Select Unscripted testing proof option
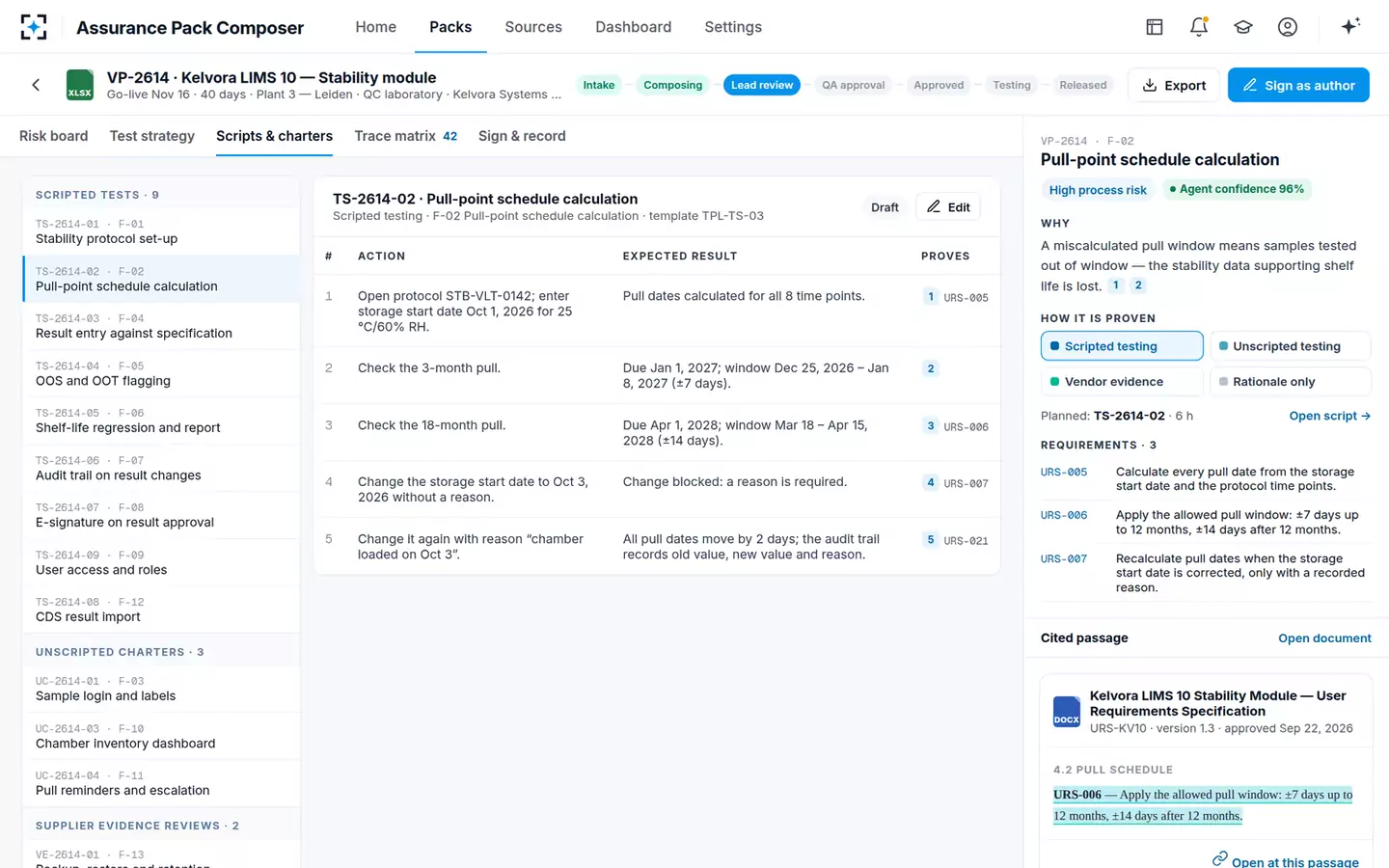 [1291, 346]
